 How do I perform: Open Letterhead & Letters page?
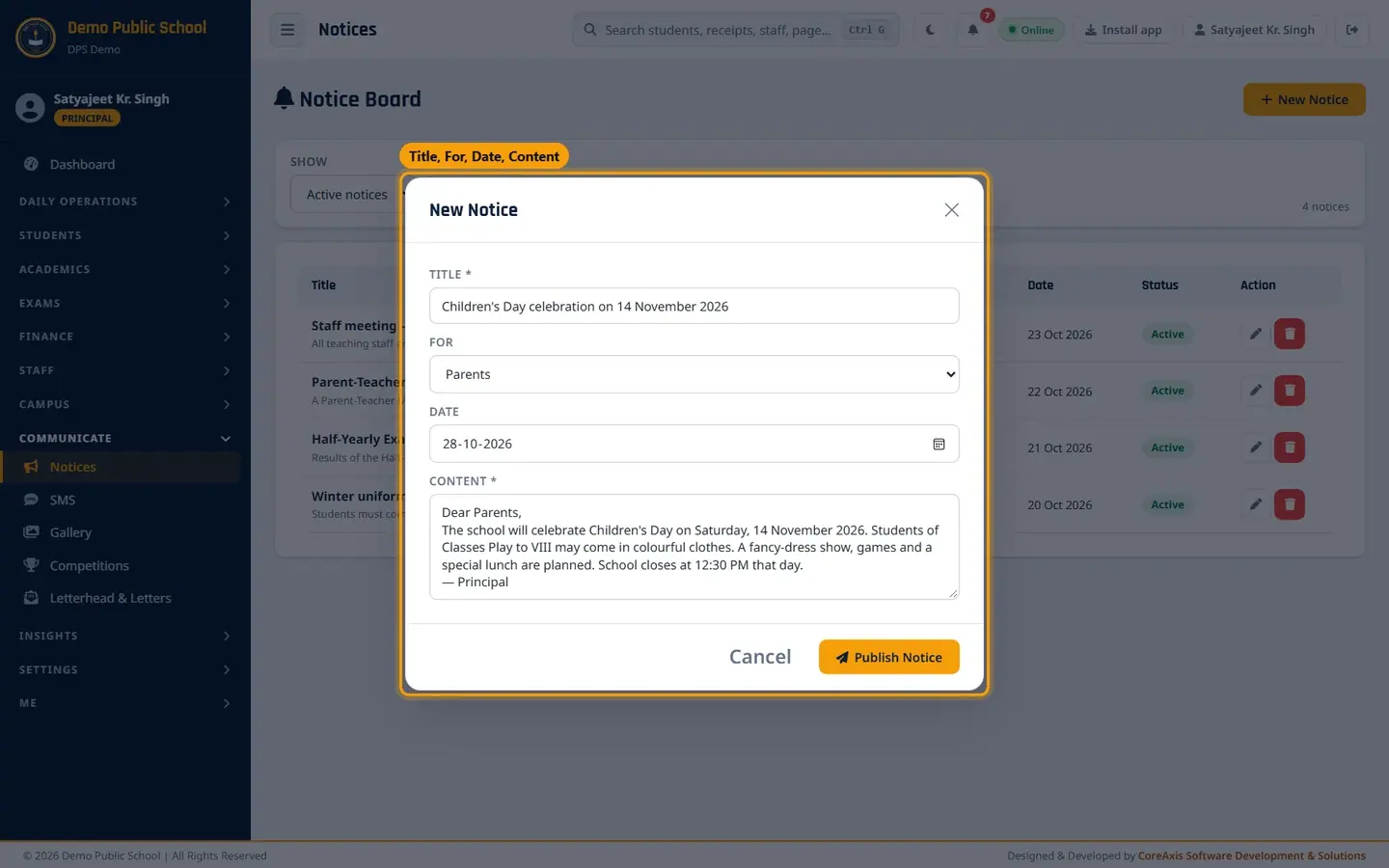[x=121, y=598]
